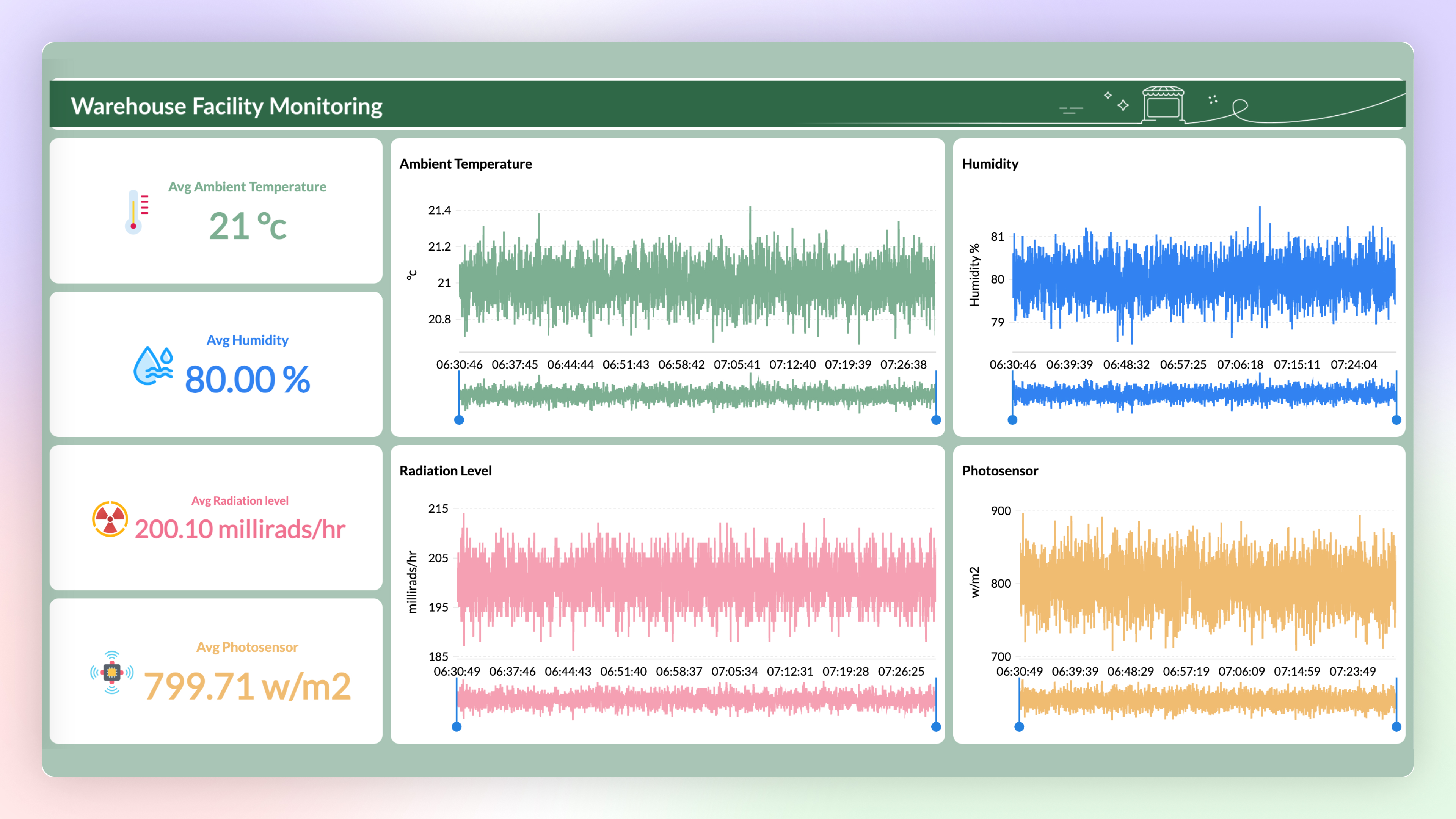The height and width of the screenshot is (819, 1456).
Task: Click left range handle of Radiation Level chart
Action: 457,727
